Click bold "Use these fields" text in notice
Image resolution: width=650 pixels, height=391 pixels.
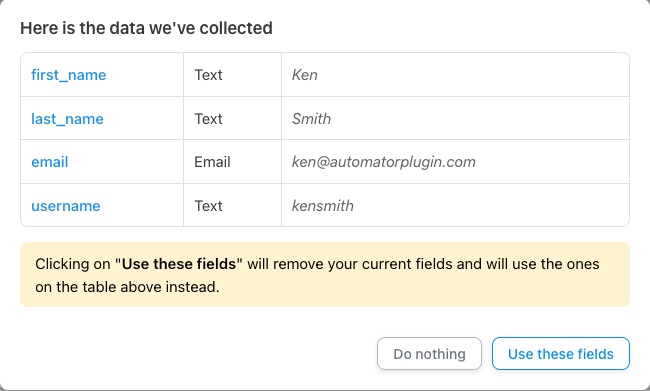click(x=179, y=264)
